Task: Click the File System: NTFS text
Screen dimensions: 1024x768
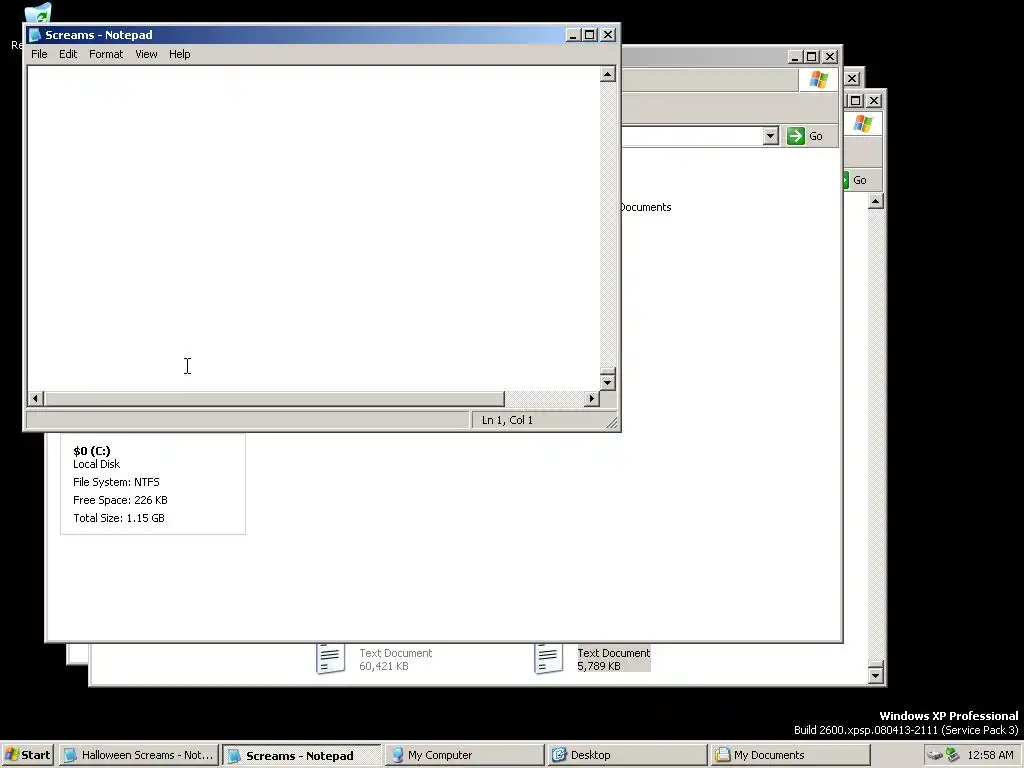Action: click(x=116, y=482)
